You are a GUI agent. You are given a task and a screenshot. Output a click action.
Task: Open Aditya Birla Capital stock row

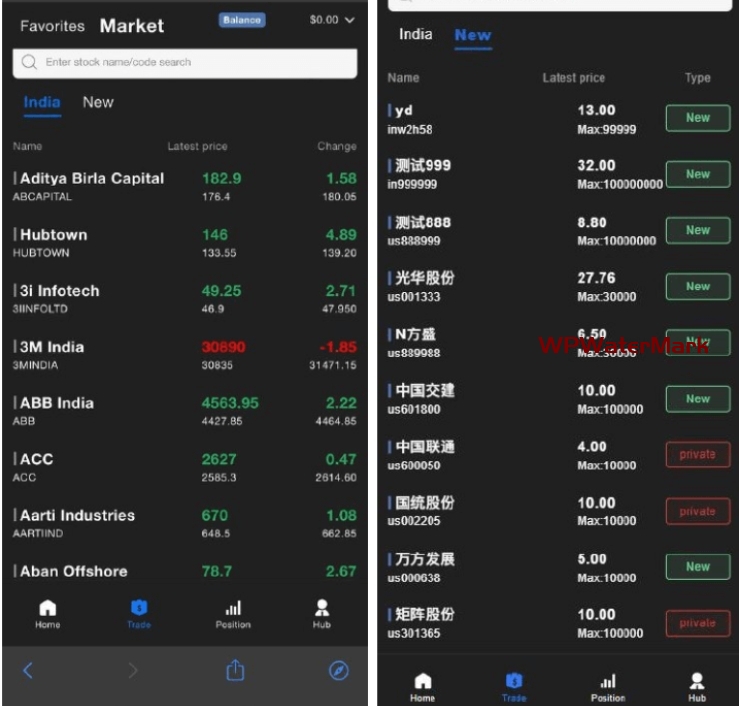[185, 187]
